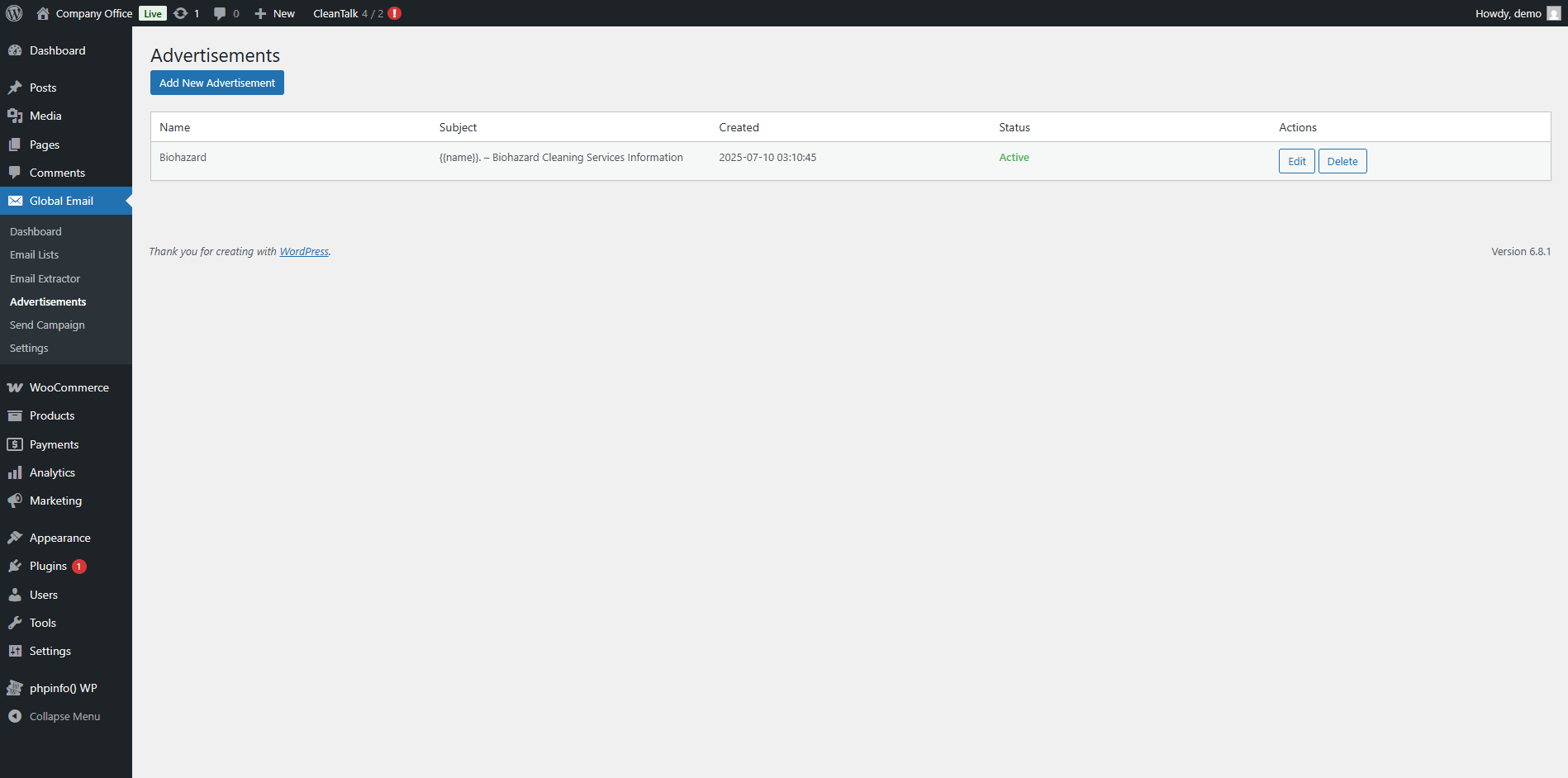Open the Analytics section in sidebar
Image resolution: width=1568 pixels, height=778 pixels.
click(52, 472)
